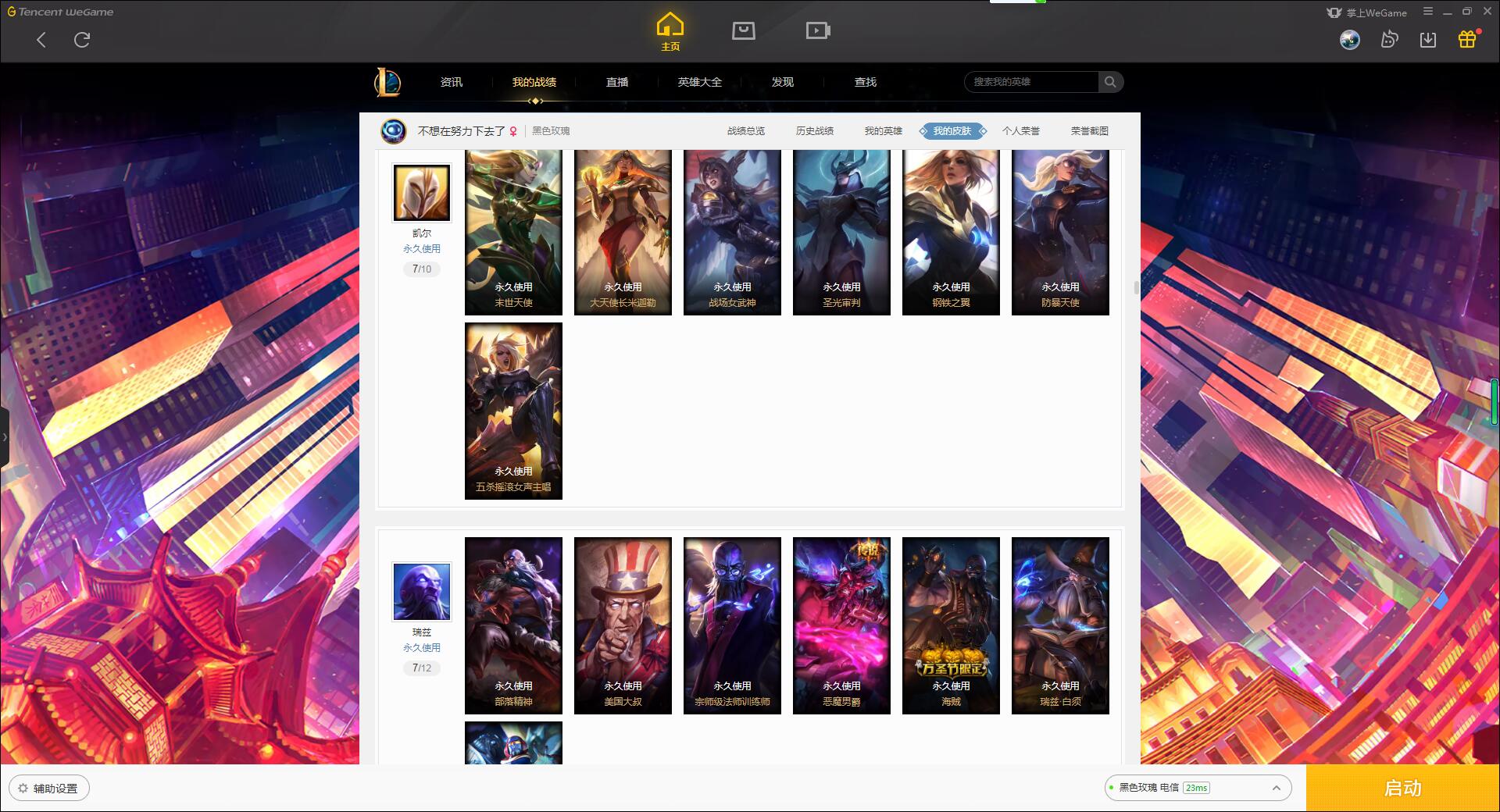Select 我的皮肤 skins tab
The width and height of the screenshot is (1500, 812).
(x=952, y=131)
